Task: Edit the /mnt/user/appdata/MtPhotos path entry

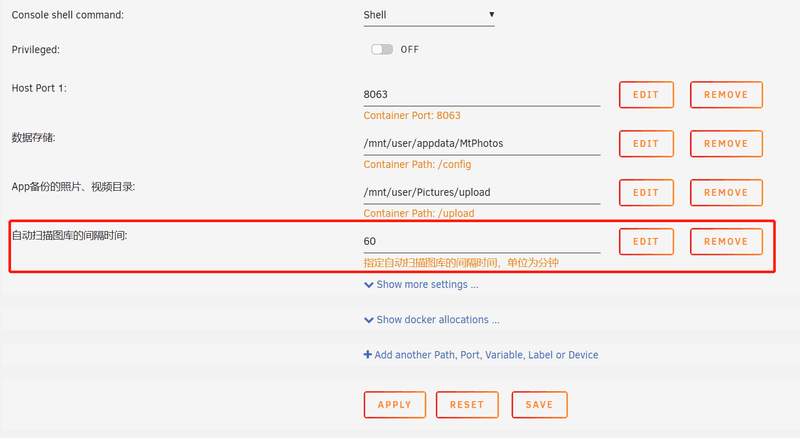Action: coord(646,143)
